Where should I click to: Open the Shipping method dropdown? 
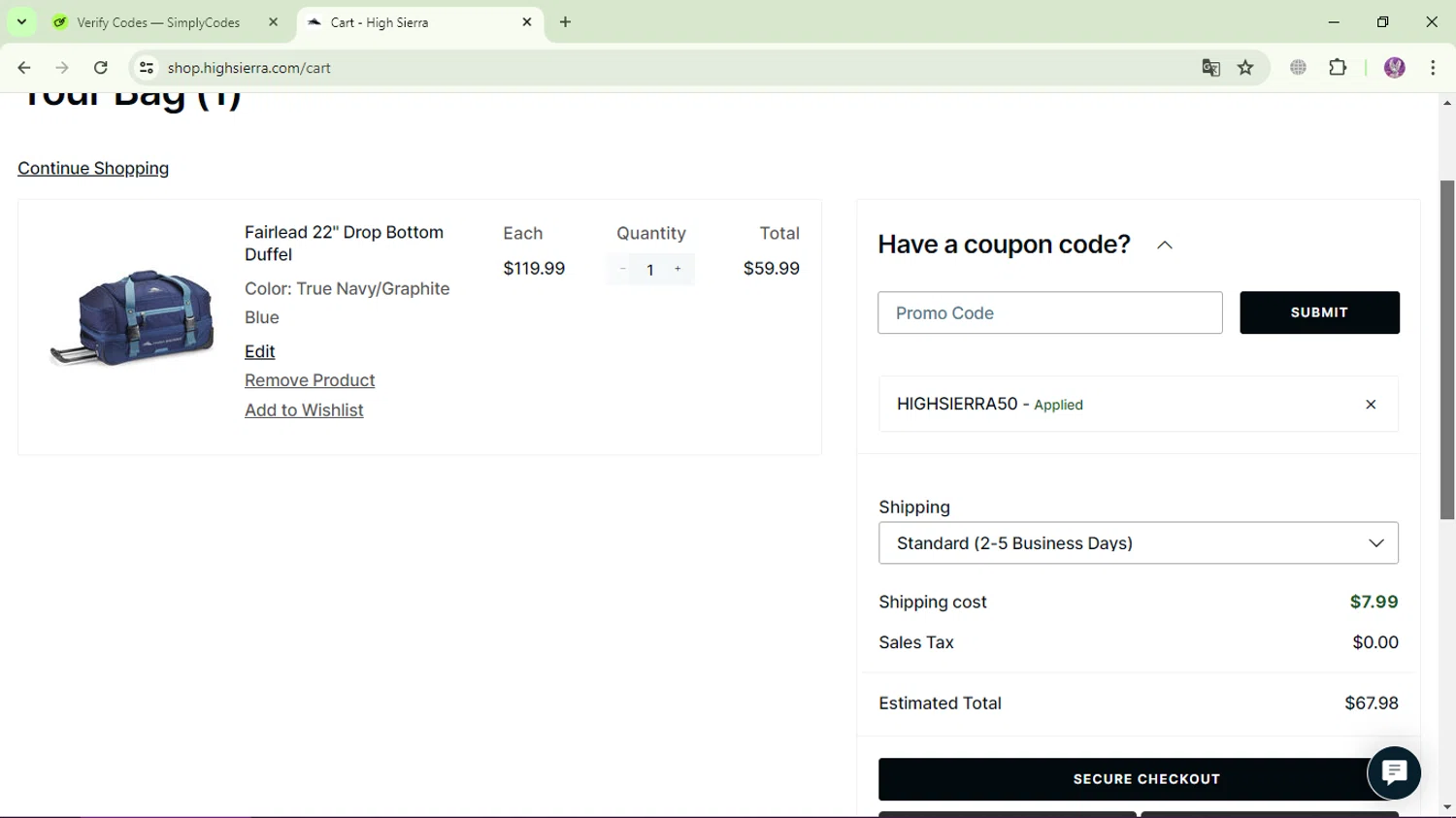tap(1138, 543)
